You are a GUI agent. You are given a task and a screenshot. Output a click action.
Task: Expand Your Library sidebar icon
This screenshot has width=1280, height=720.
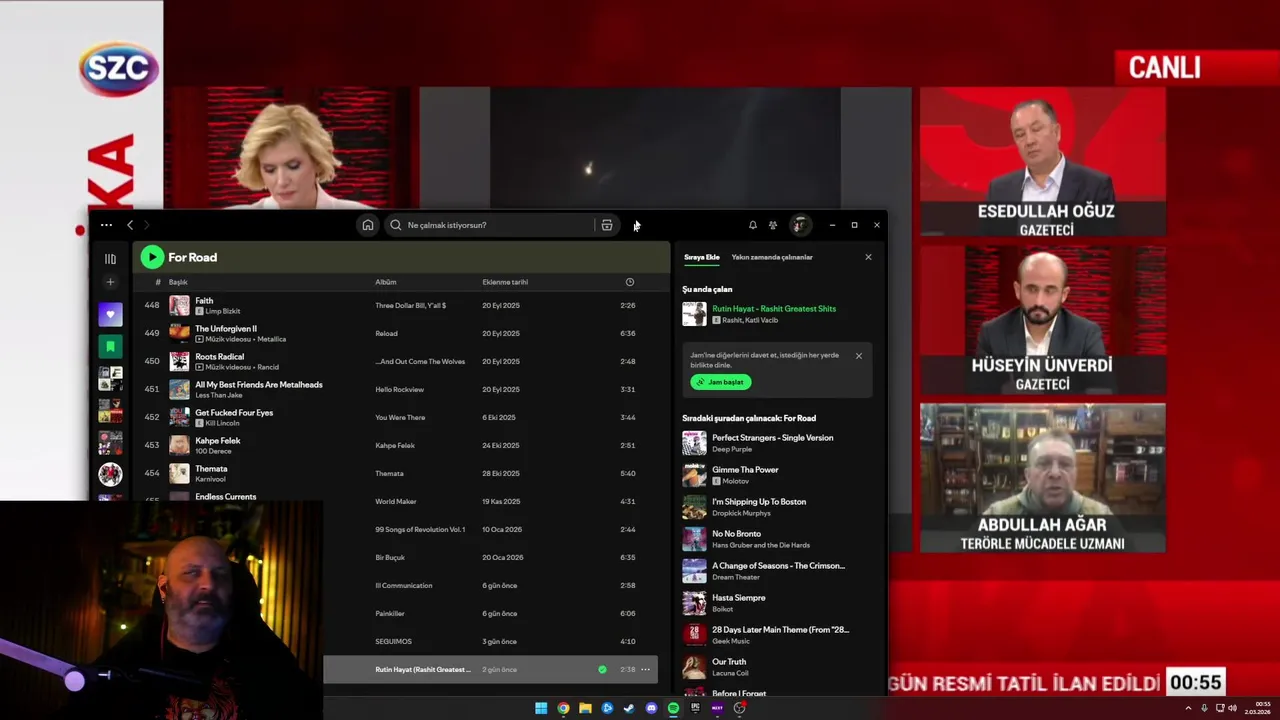pos(110,258)
